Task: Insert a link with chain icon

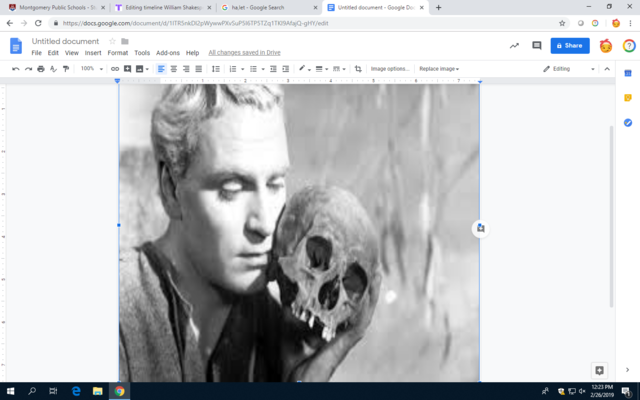Action: point(115,69)
